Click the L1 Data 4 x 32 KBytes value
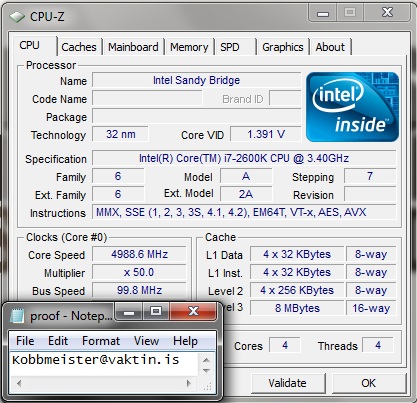The image size is (417, 403). coord(297,254)
